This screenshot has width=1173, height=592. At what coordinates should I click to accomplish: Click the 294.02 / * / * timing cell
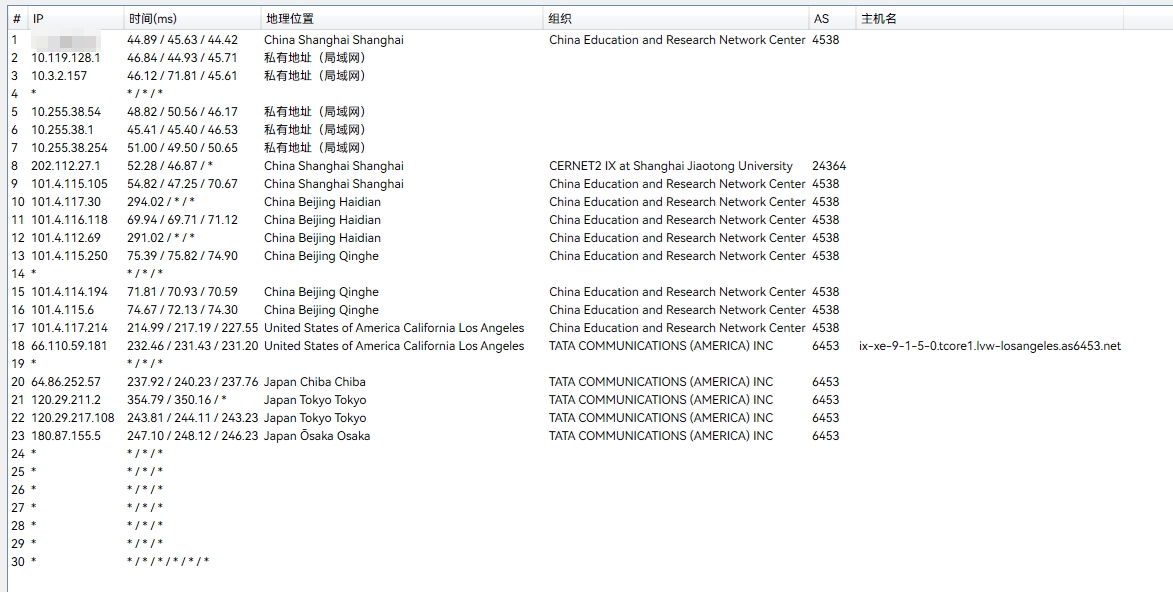point(160,202)
